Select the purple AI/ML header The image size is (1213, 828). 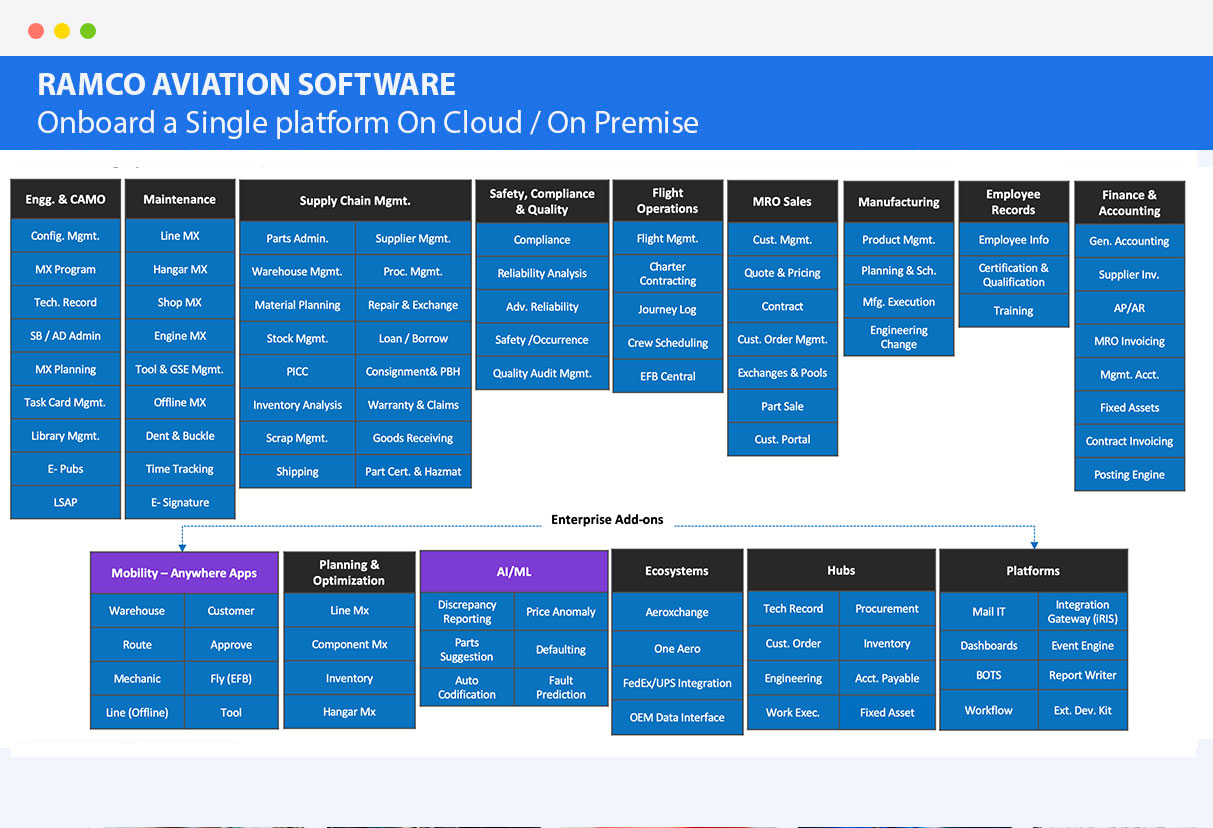coord(514,572)
